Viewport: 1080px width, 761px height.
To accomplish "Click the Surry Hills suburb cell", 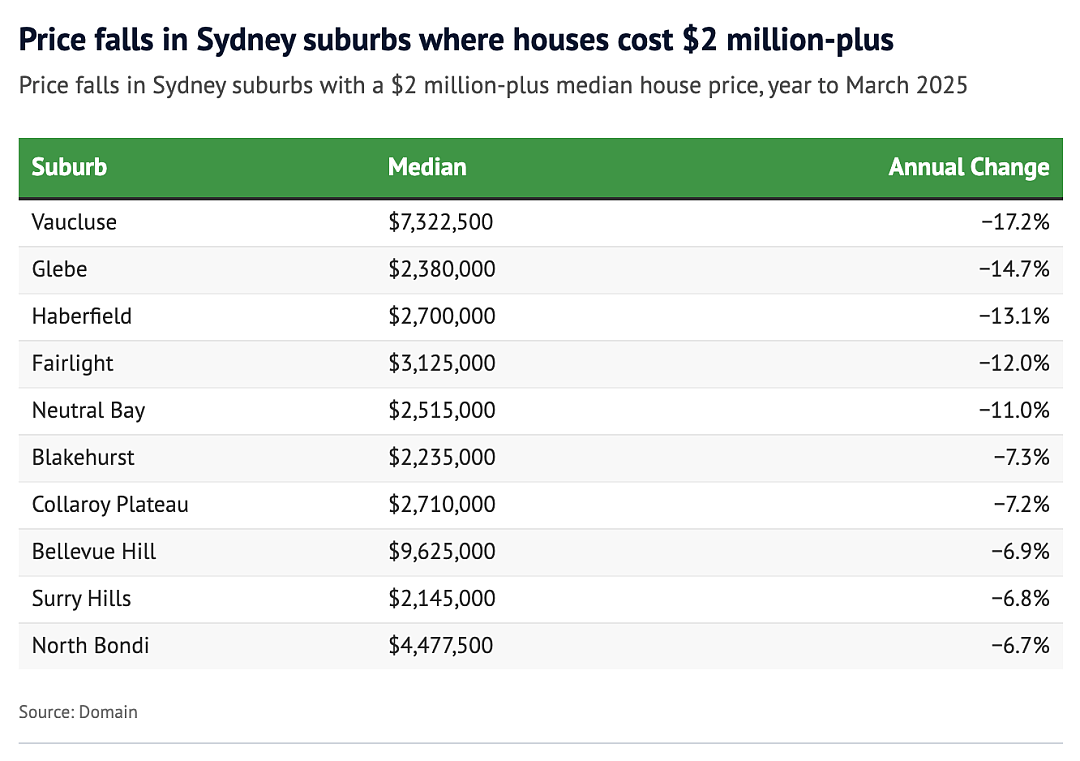I will coord(81,598).
